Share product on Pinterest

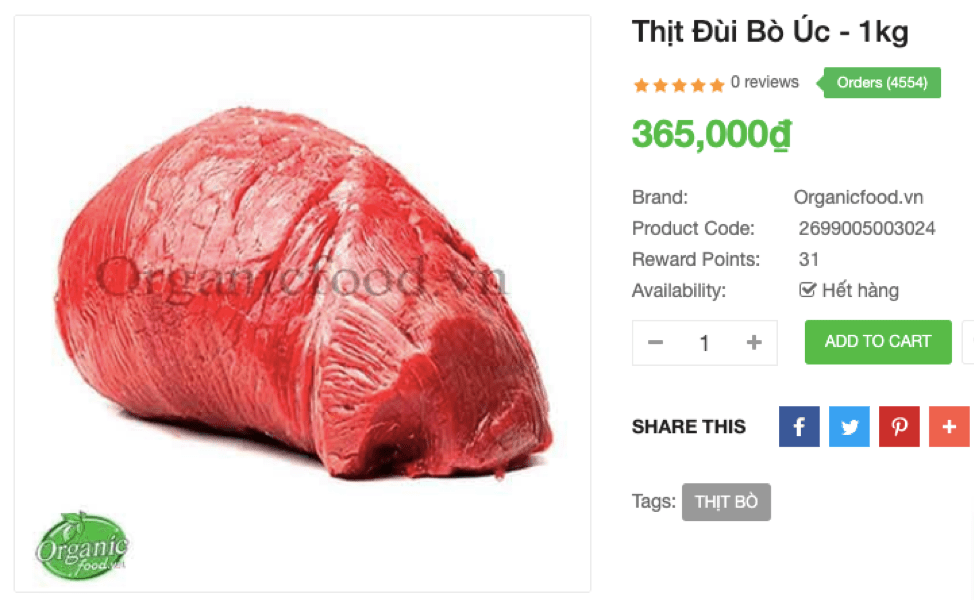coord(899,427)
